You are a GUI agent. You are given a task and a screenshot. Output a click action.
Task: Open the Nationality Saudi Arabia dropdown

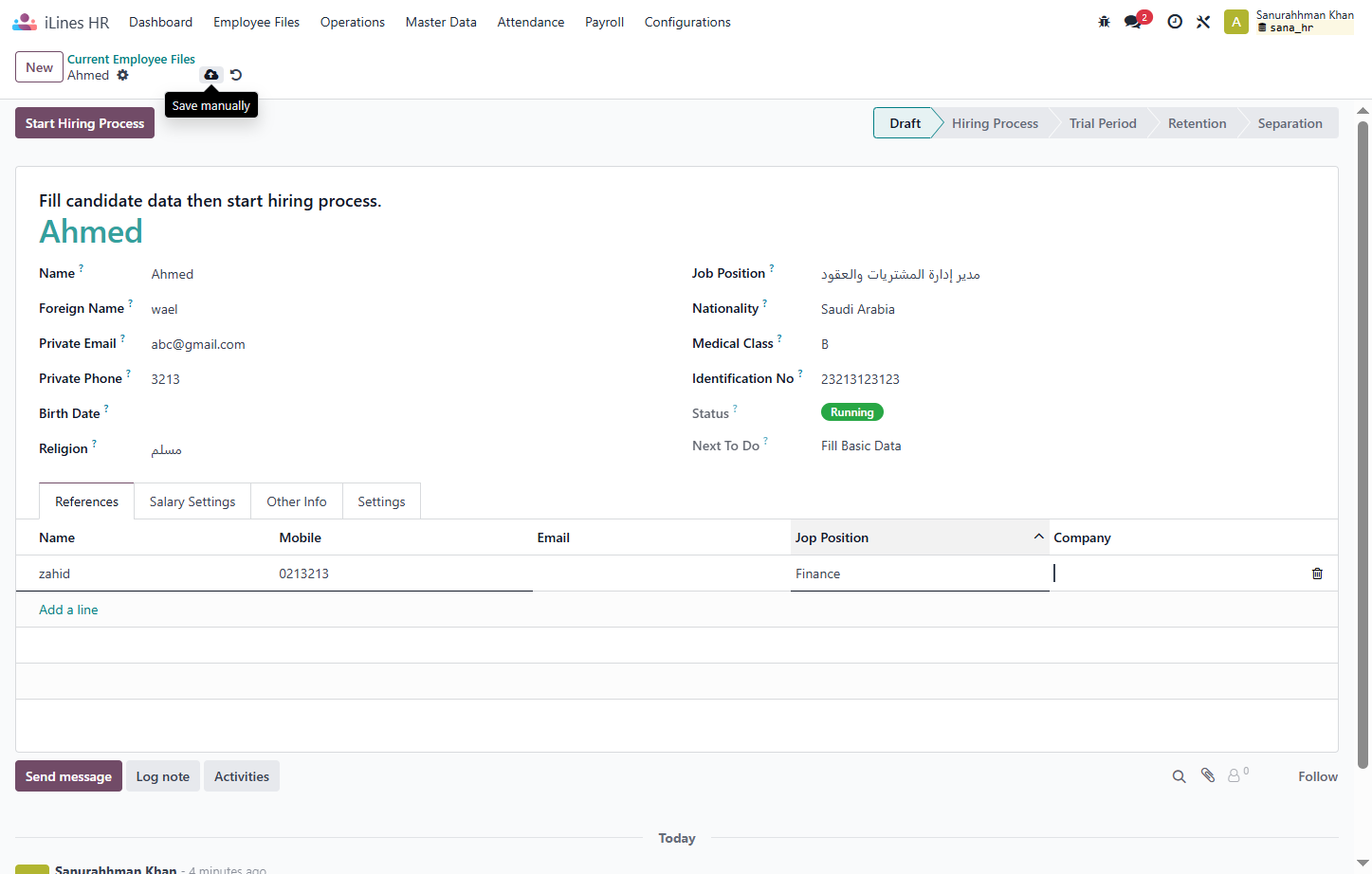(x=1067, y=309)
